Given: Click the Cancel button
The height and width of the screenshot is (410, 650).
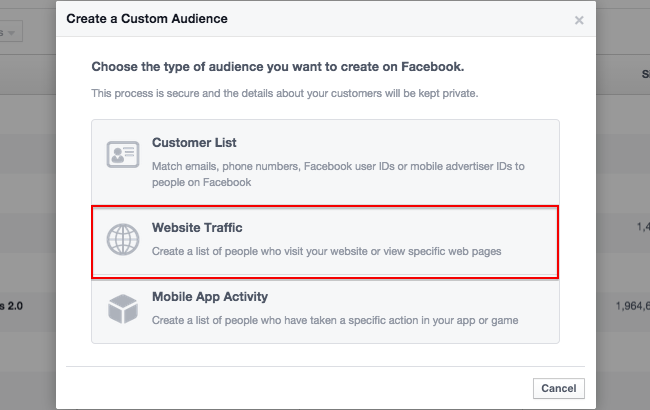Looking at the screenshot, I should 558,388.
